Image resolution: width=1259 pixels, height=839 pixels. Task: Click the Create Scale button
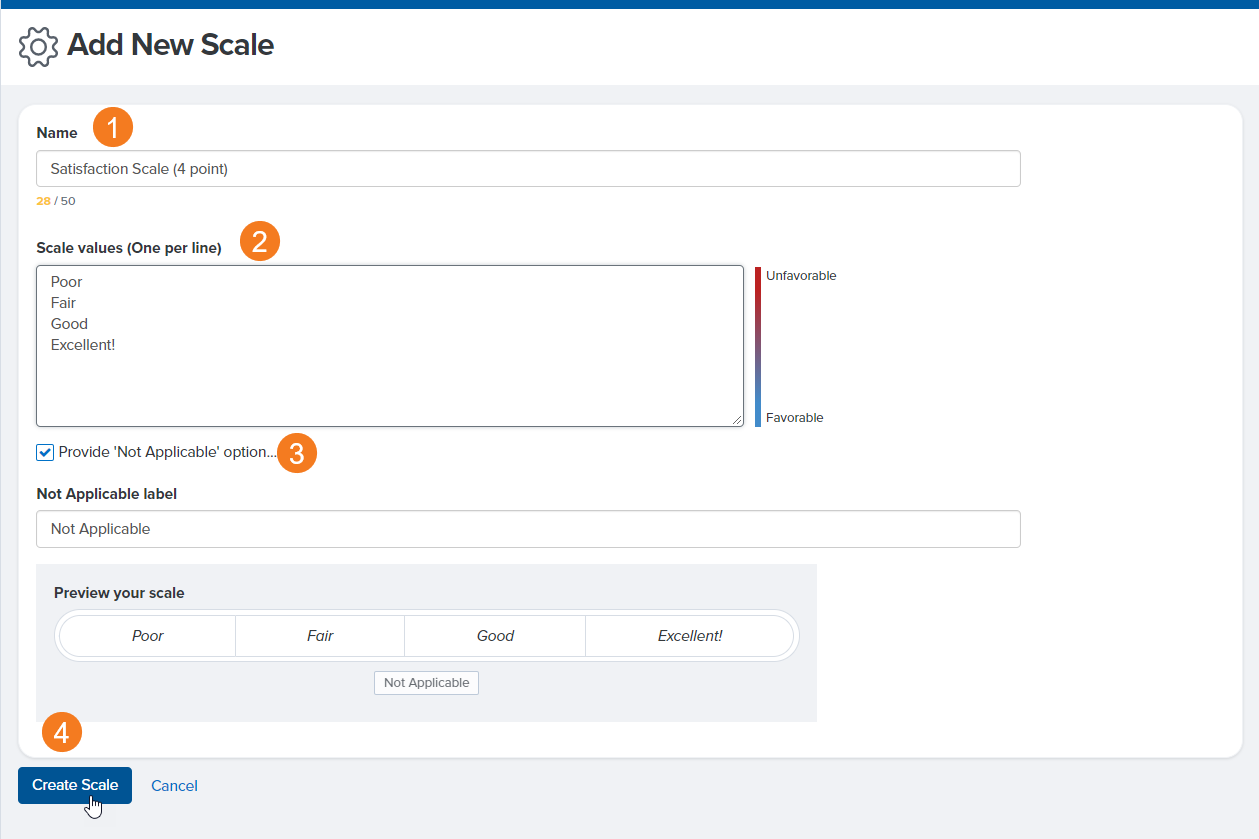(x=74, y=785)
